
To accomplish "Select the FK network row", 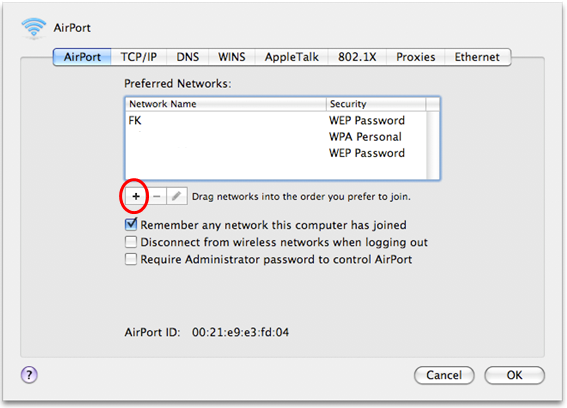I will click(x=276, y=120).
